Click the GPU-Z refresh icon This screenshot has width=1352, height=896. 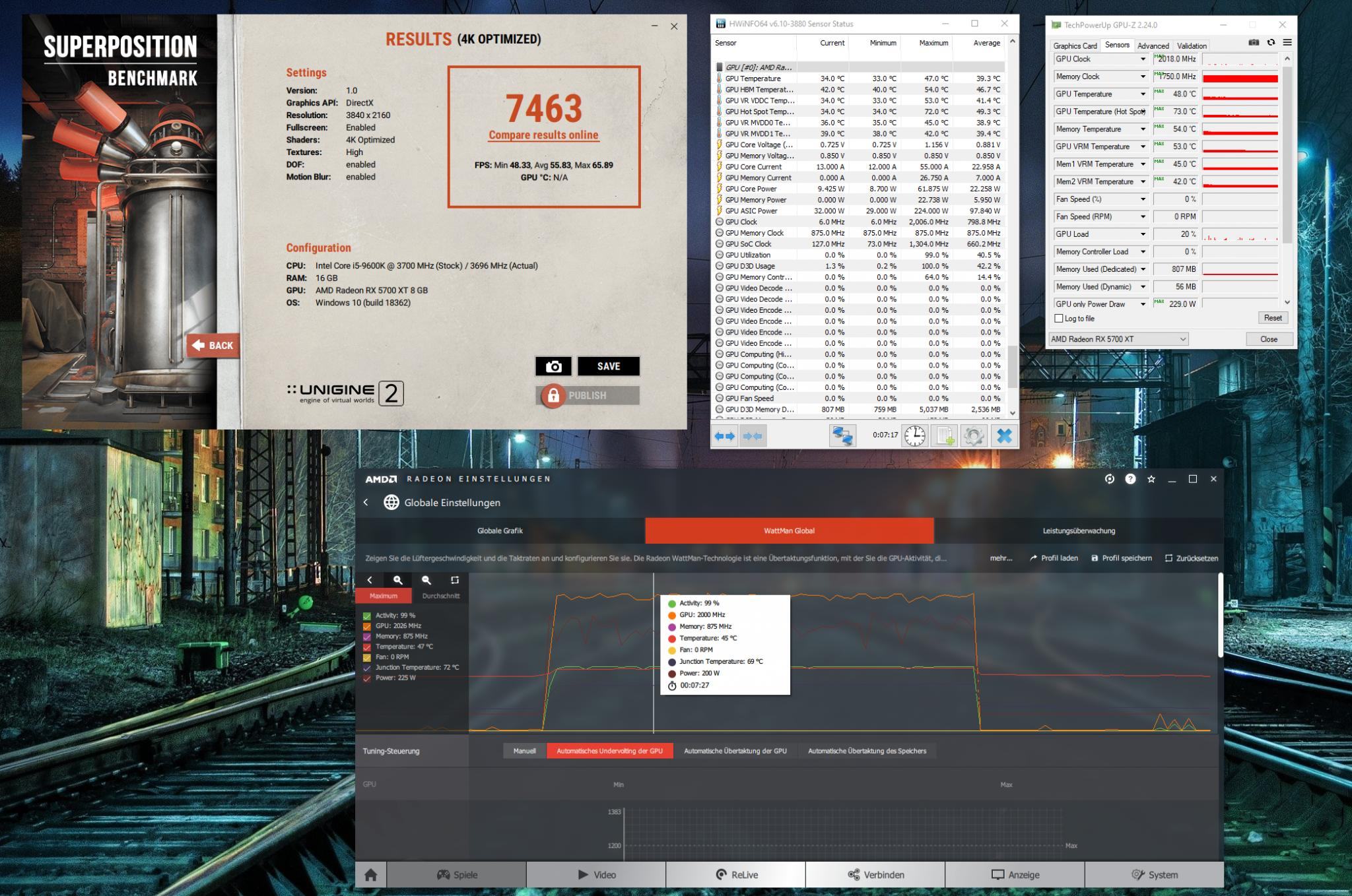point(1271,43)
